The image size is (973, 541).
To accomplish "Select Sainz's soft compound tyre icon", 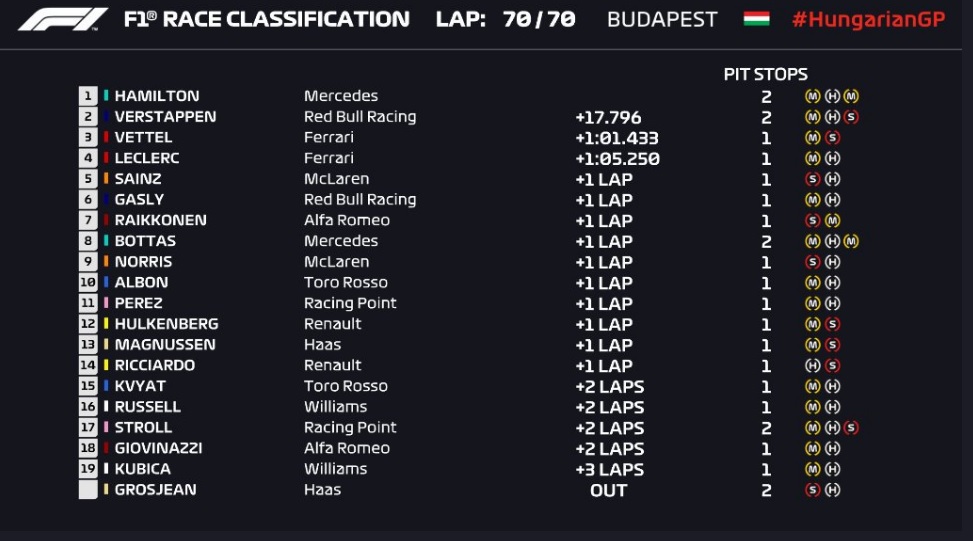I will click(x=812, y=179).
